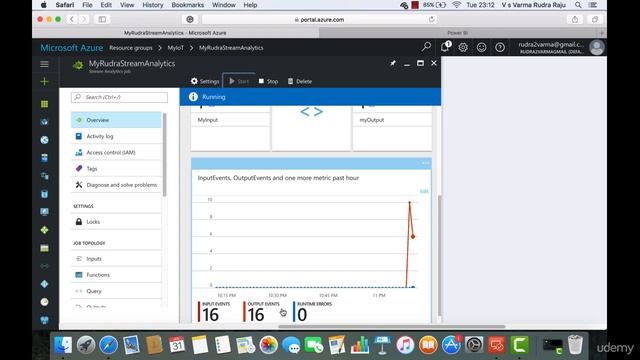Open Launchpad rocket in Dock
640x360 pixels.
point(86,345)
